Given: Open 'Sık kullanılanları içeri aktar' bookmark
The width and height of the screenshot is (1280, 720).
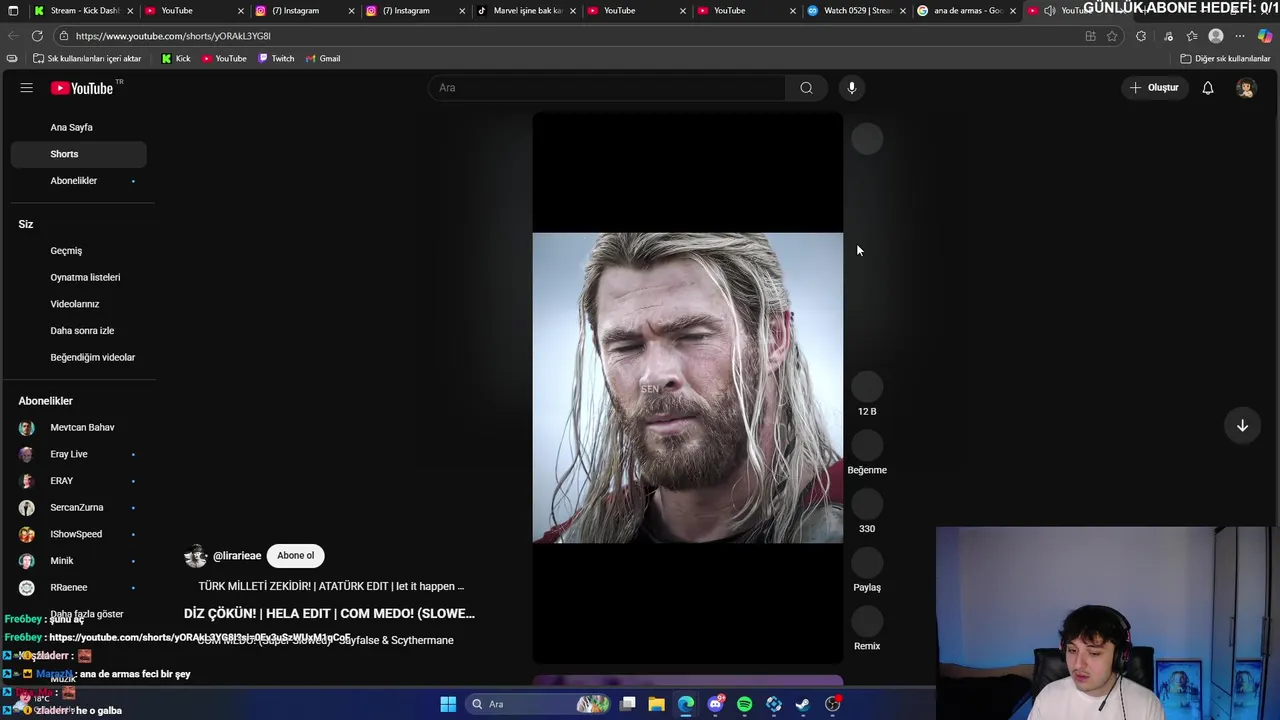Looking at the screenshot, I should pyautogui.click(x=87, y=59).
